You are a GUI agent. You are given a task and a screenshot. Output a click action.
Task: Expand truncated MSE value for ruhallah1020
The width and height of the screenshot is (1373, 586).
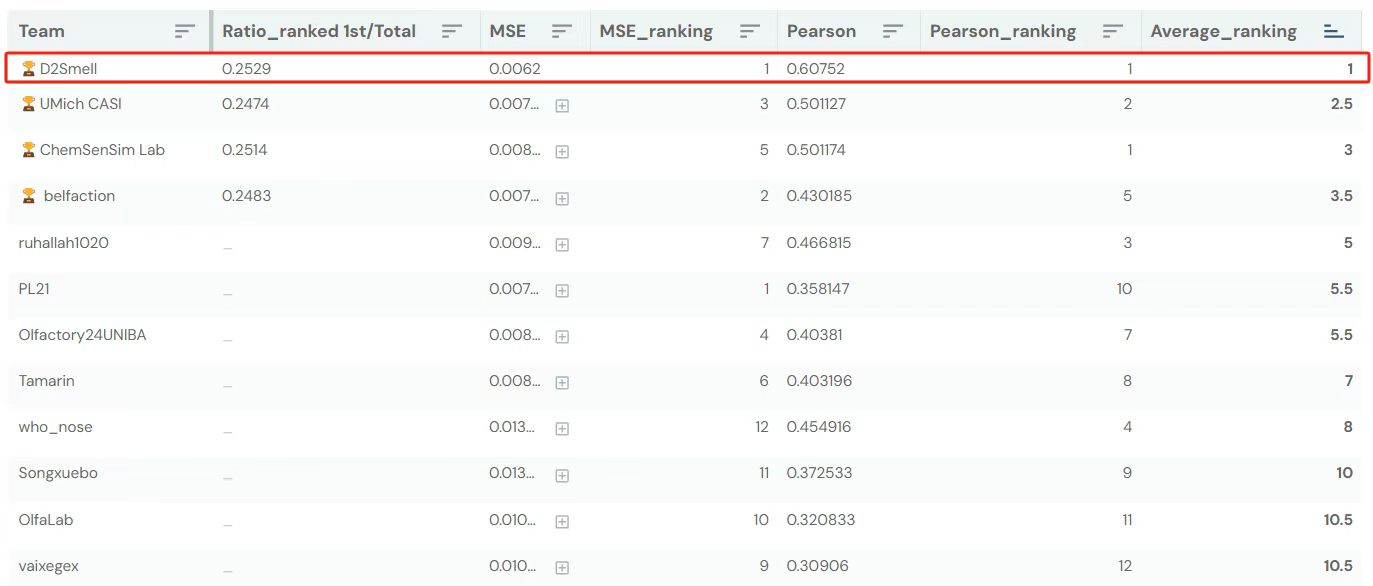point(562,244)
